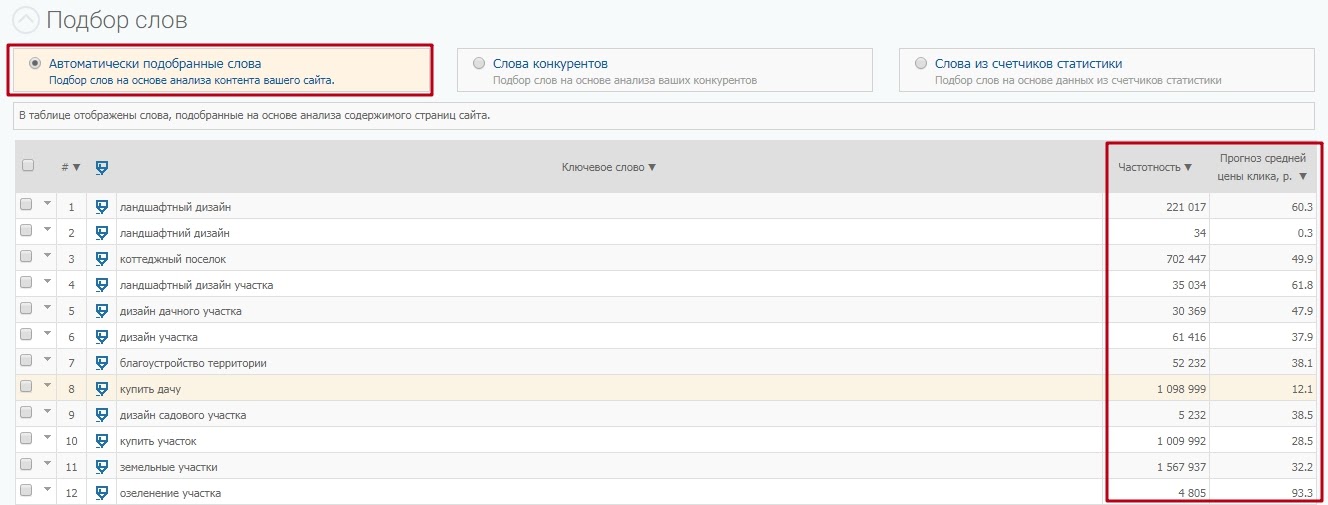The height and width of the screenshot is (505, 1328).
Task: Click the icon beside коттеджный поселок
Action: (101, 259)
